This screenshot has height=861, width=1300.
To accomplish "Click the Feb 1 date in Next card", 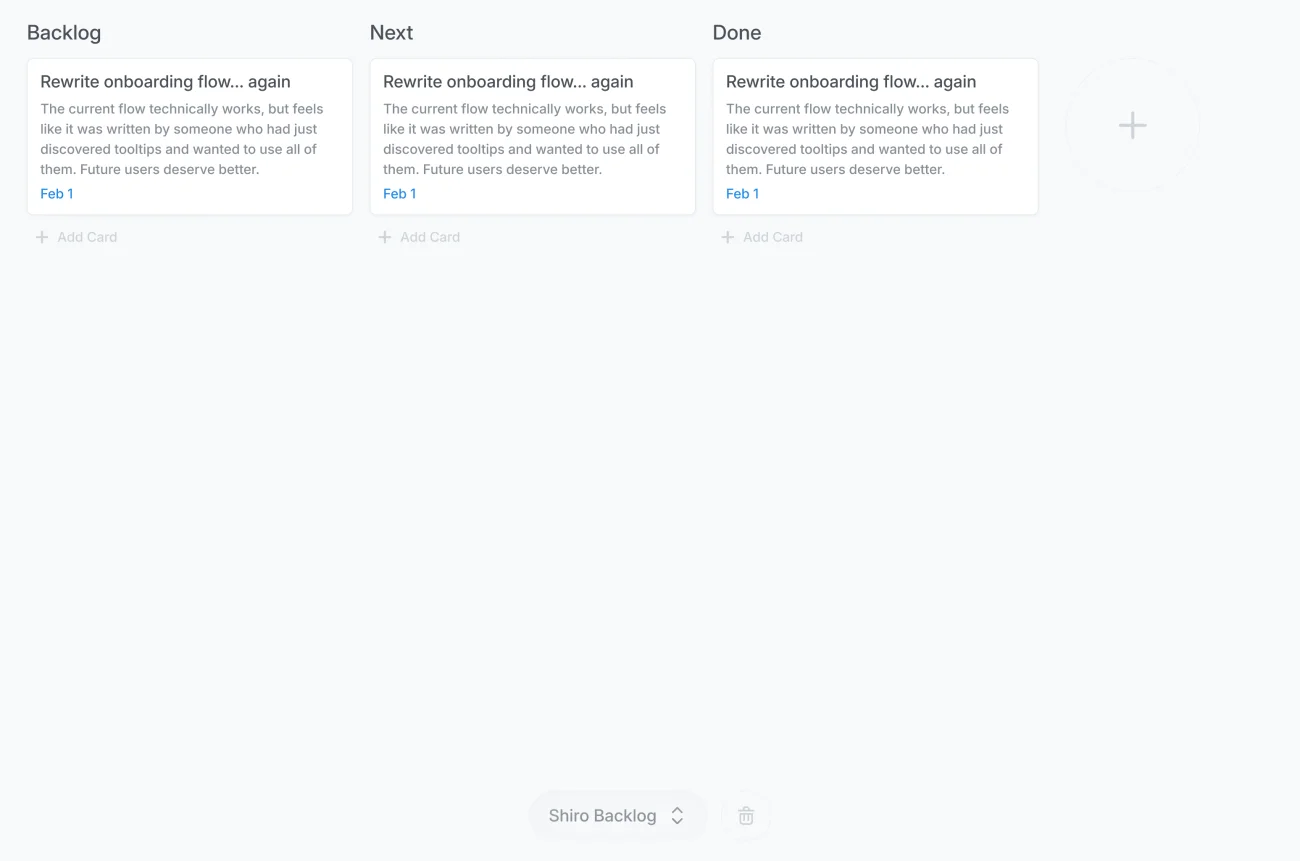I will click(400, 194).
